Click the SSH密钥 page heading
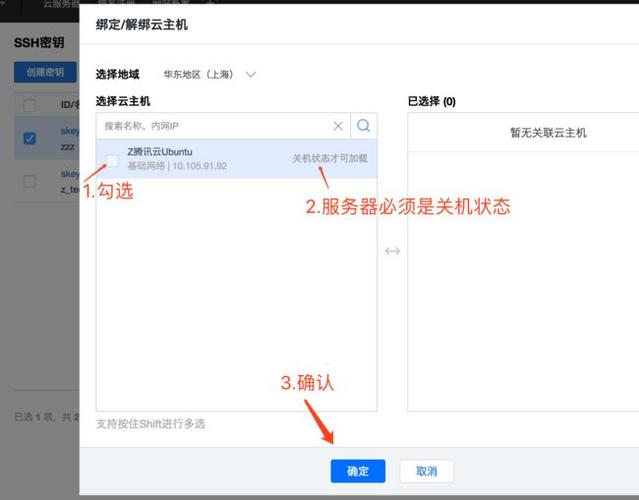The width and height of the screenshot is (639, 500). click(x=39, y=42)
